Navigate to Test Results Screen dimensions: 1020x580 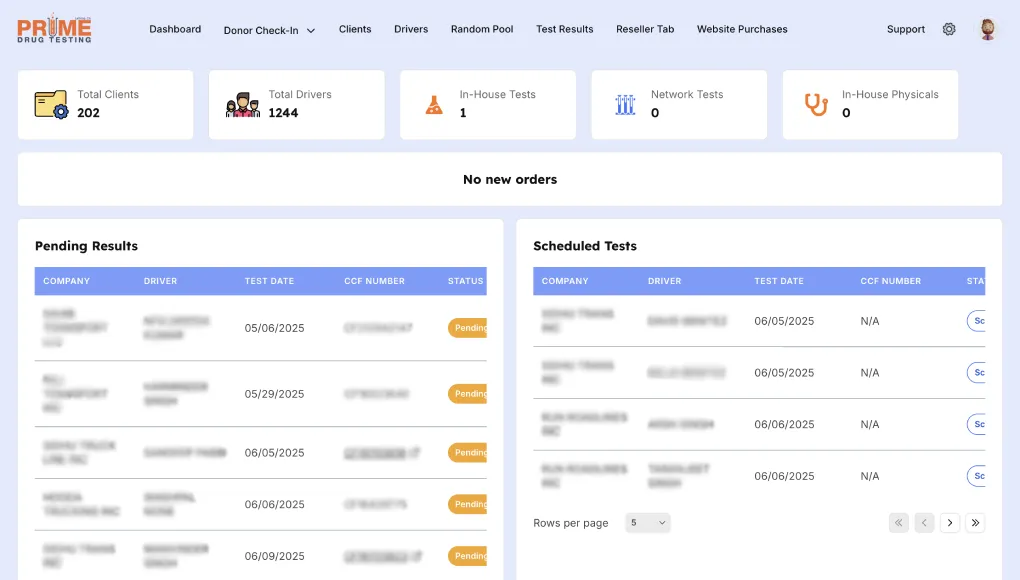coord(564,29)
